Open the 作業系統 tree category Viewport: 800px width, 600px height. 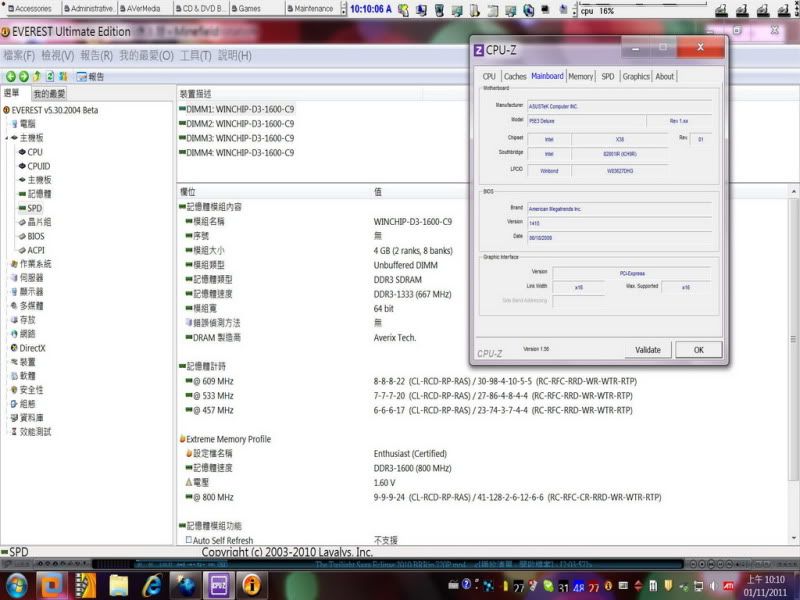click(x=31, y=264)
